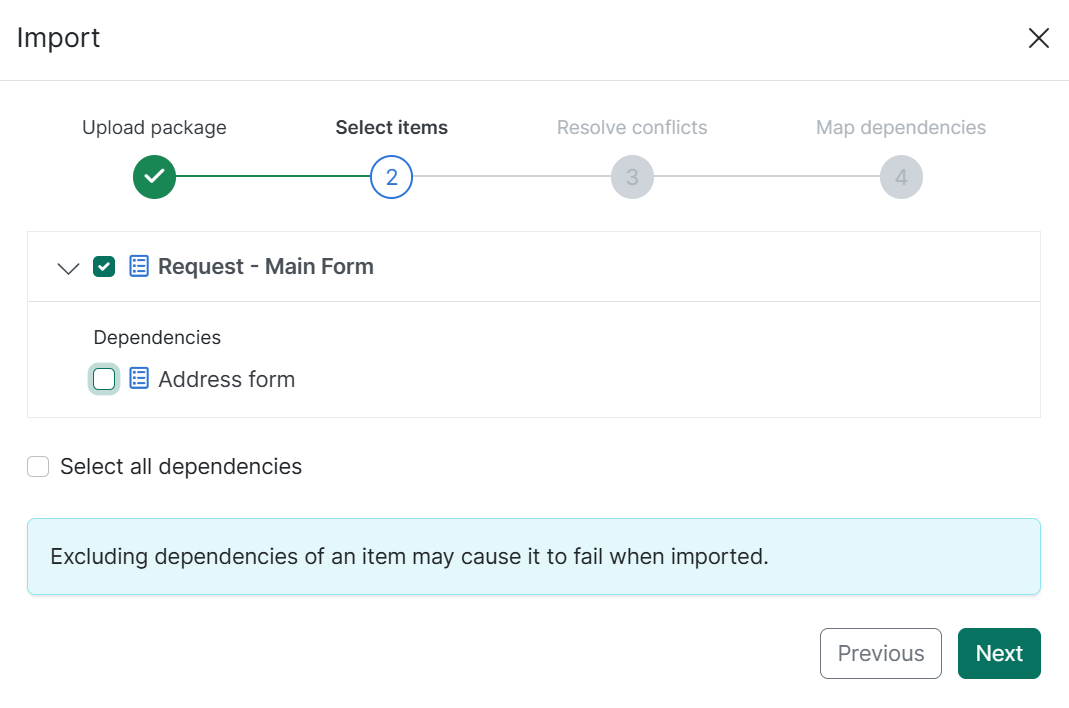Go to the Upload package step label
The height and width of the screenshot is (708, 1069).
pyautogui.click(x=154, y=128)
